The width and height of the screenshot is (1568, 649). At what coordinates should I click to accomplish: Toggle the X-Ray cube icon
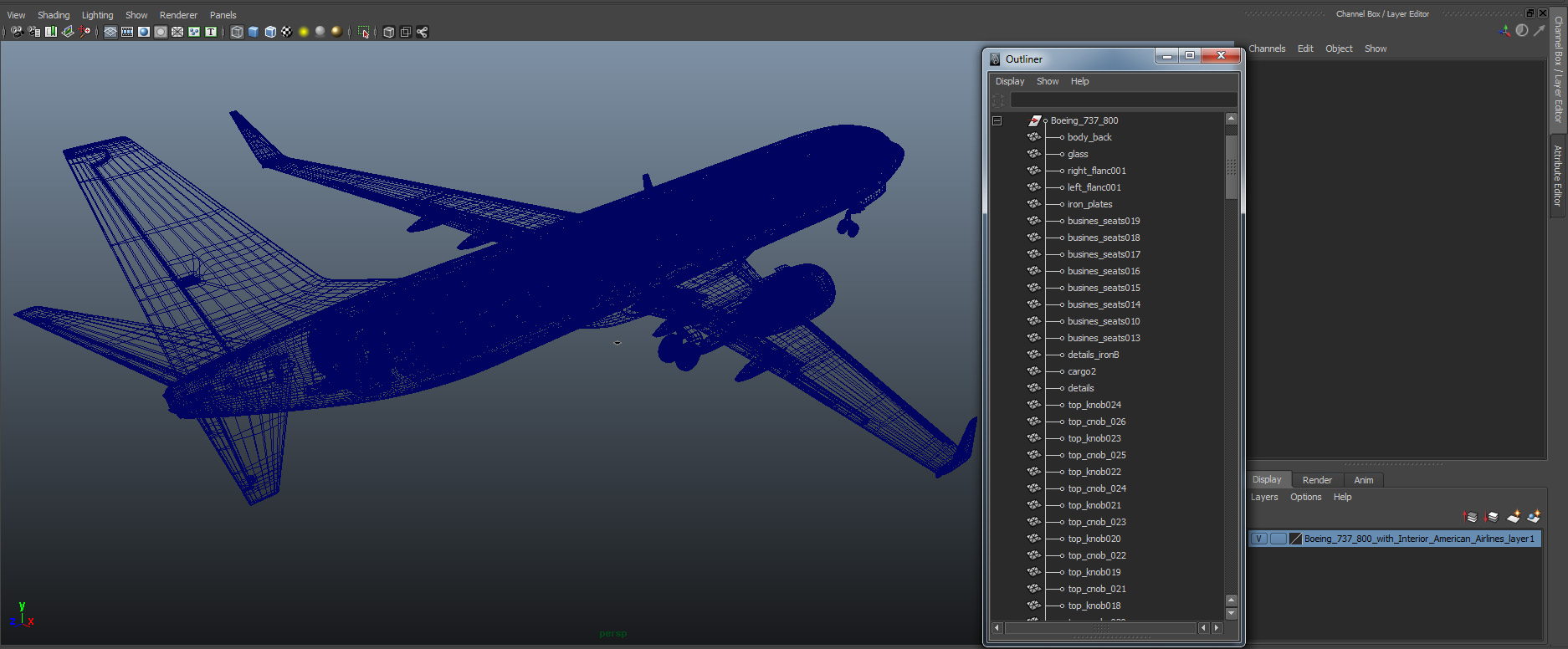[389, 32]
